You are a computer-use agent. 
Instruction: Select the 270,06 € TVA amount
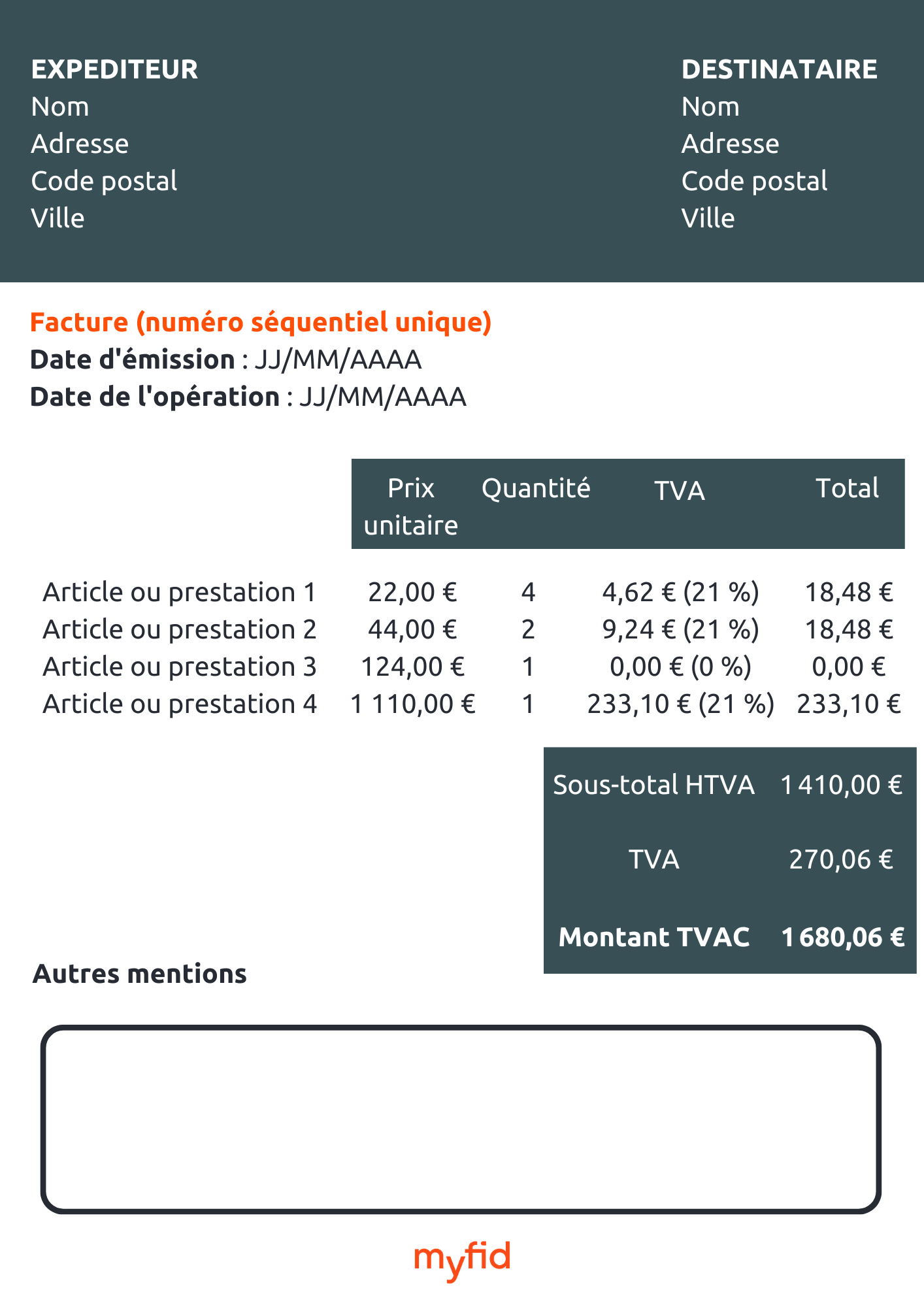841,859
